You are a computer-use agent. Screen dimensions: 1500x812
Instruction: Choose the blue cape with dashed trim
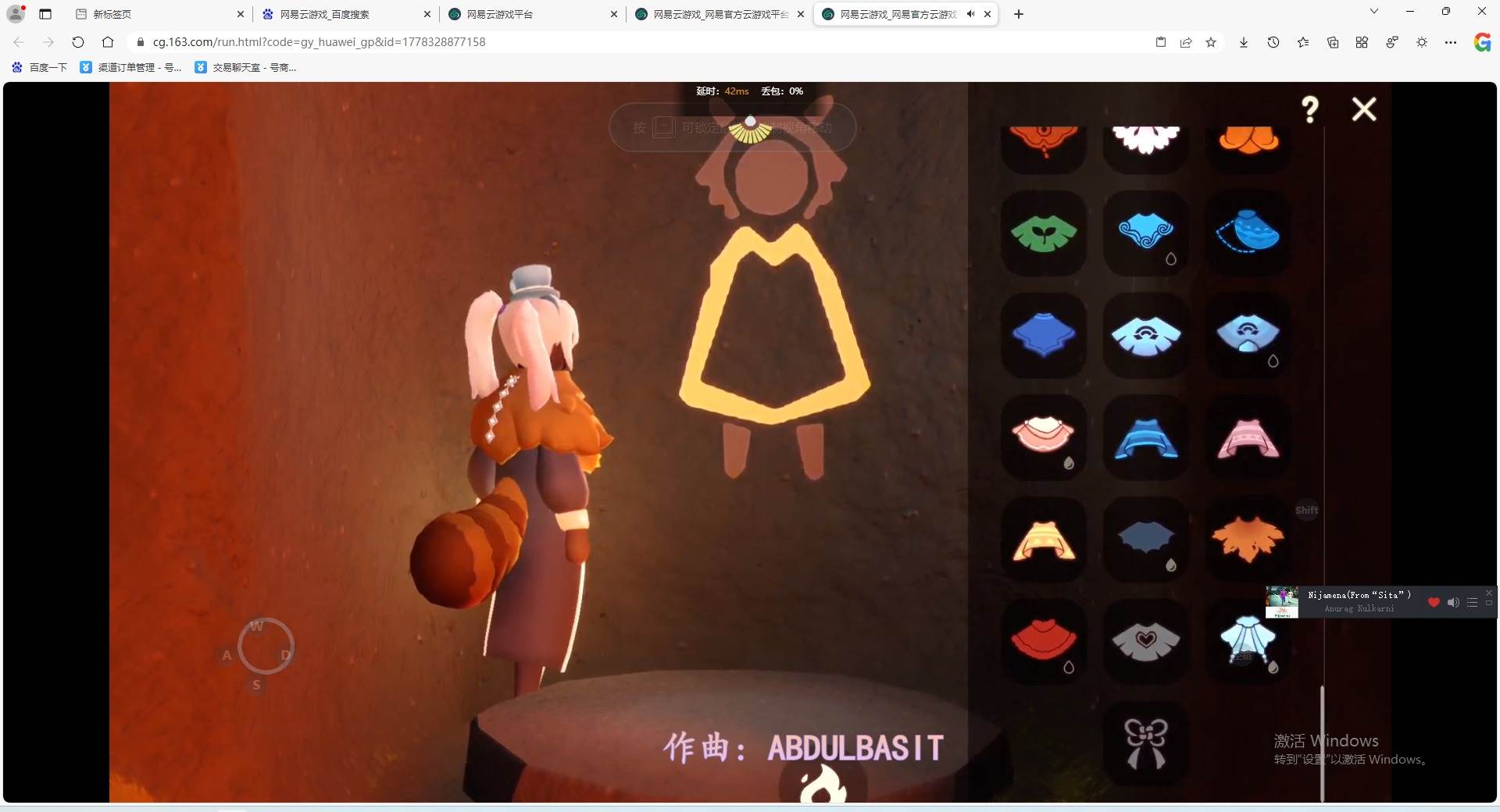[x=1248, y=233]
